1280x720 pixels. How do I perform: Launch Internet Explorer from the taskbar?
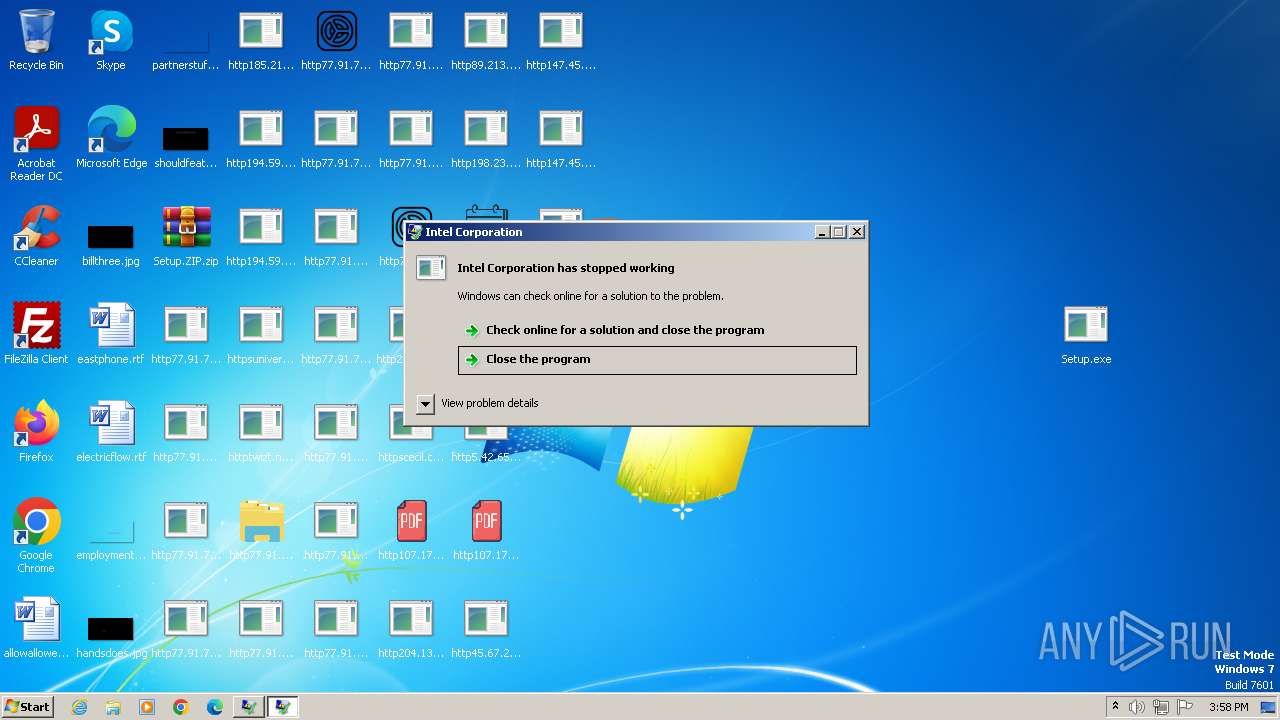(x=79, y=707)
